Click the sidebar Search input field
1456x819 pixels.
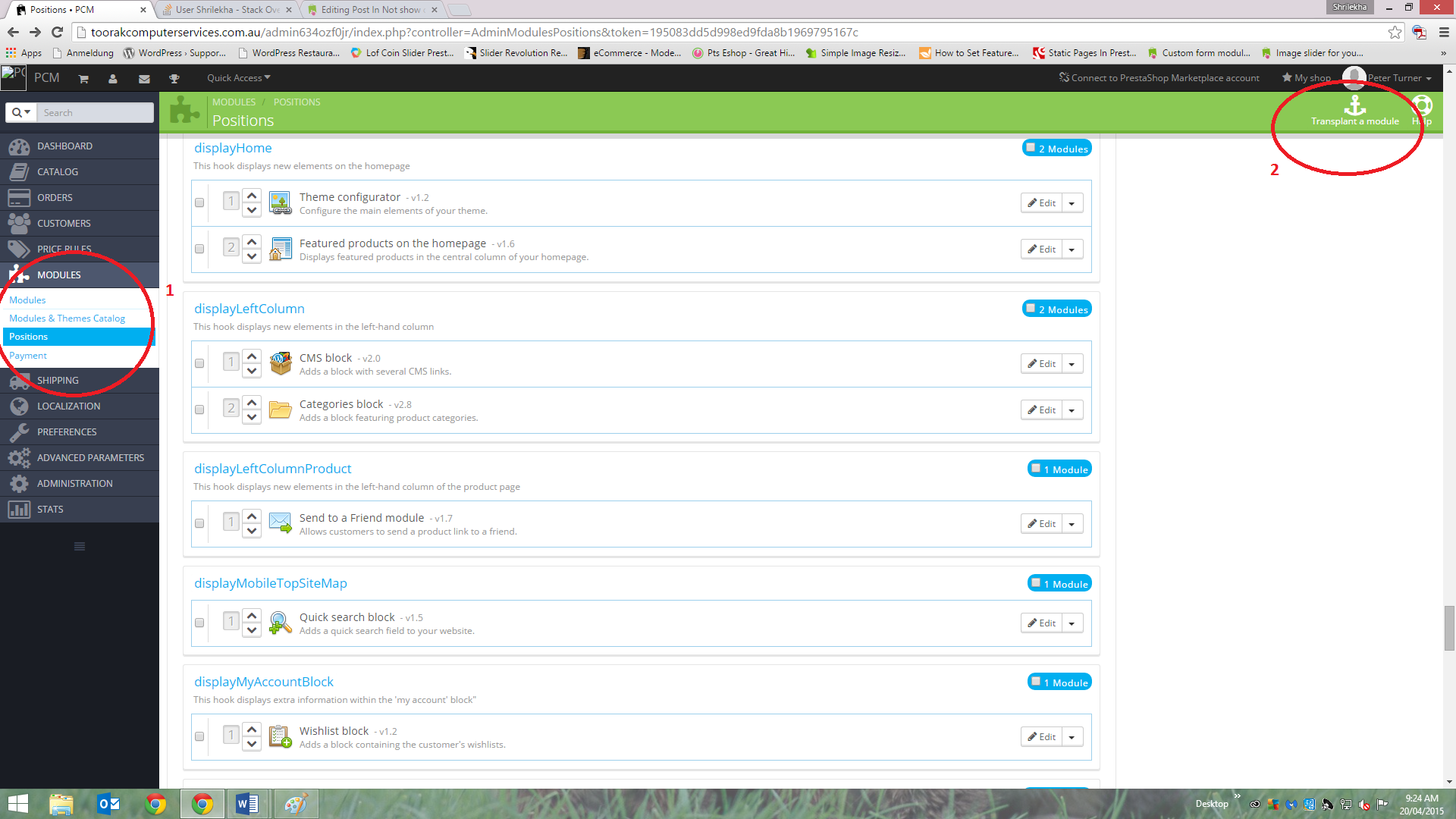coord(96,112)
